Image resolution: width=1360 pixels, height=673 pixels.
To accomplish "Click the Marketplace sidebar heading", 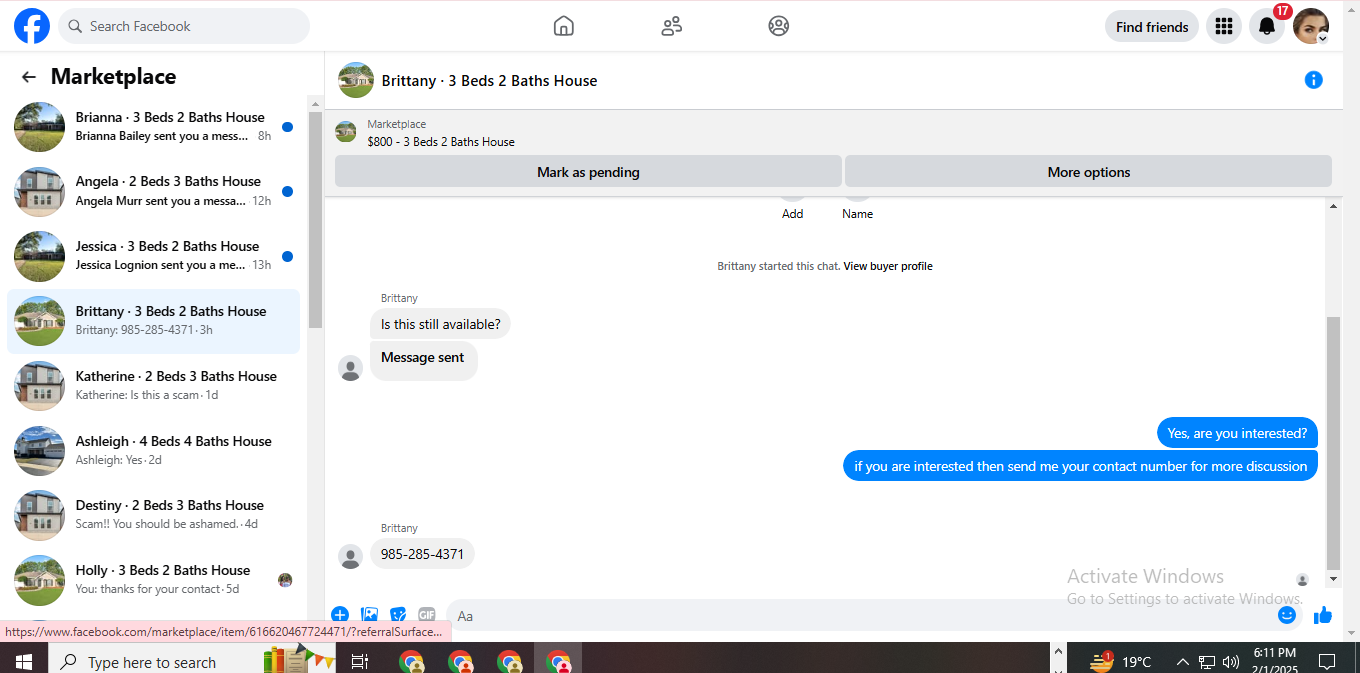I will coord(113,77).
